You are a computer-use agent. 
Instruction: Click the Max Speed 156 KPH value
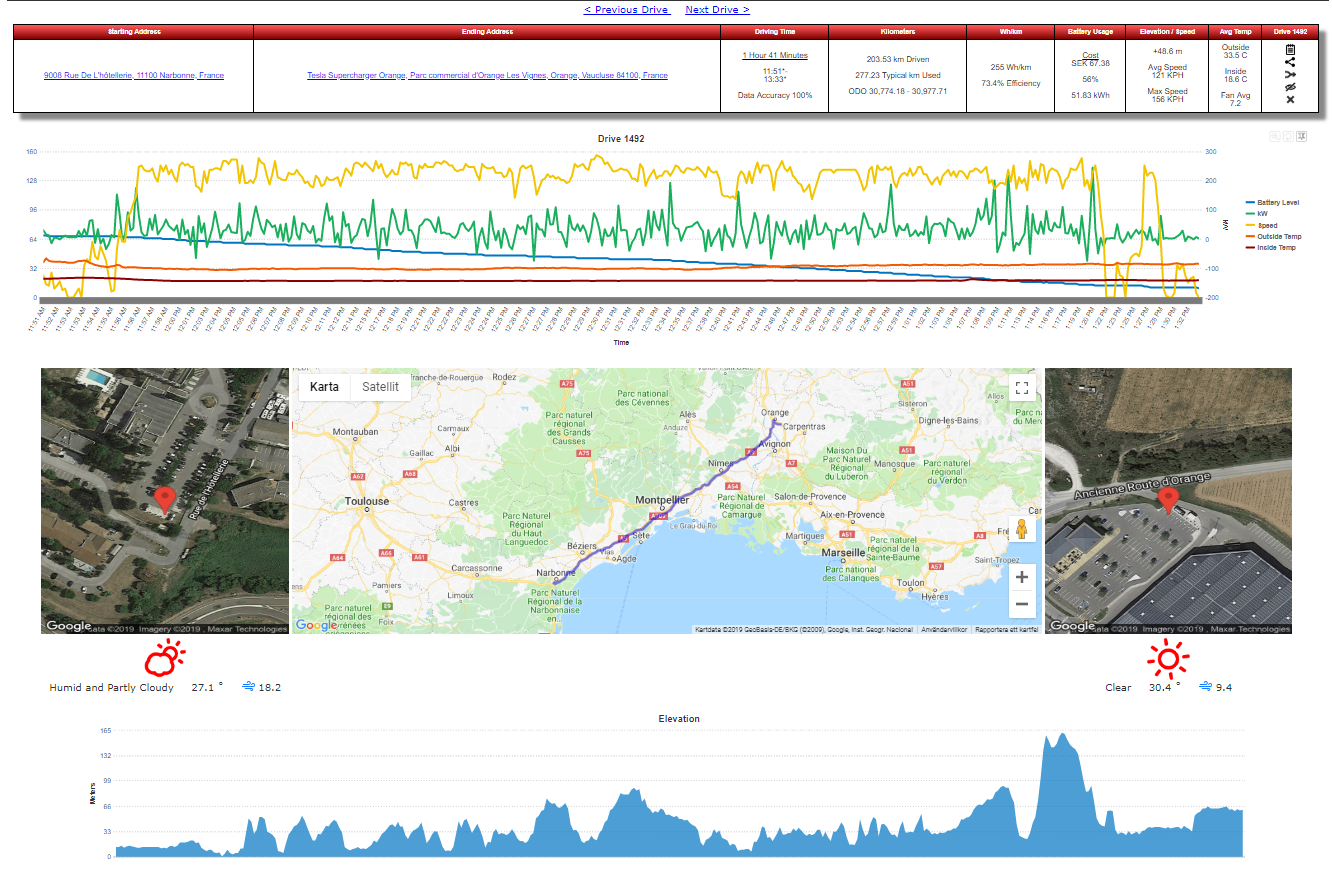pos(1167,95)
